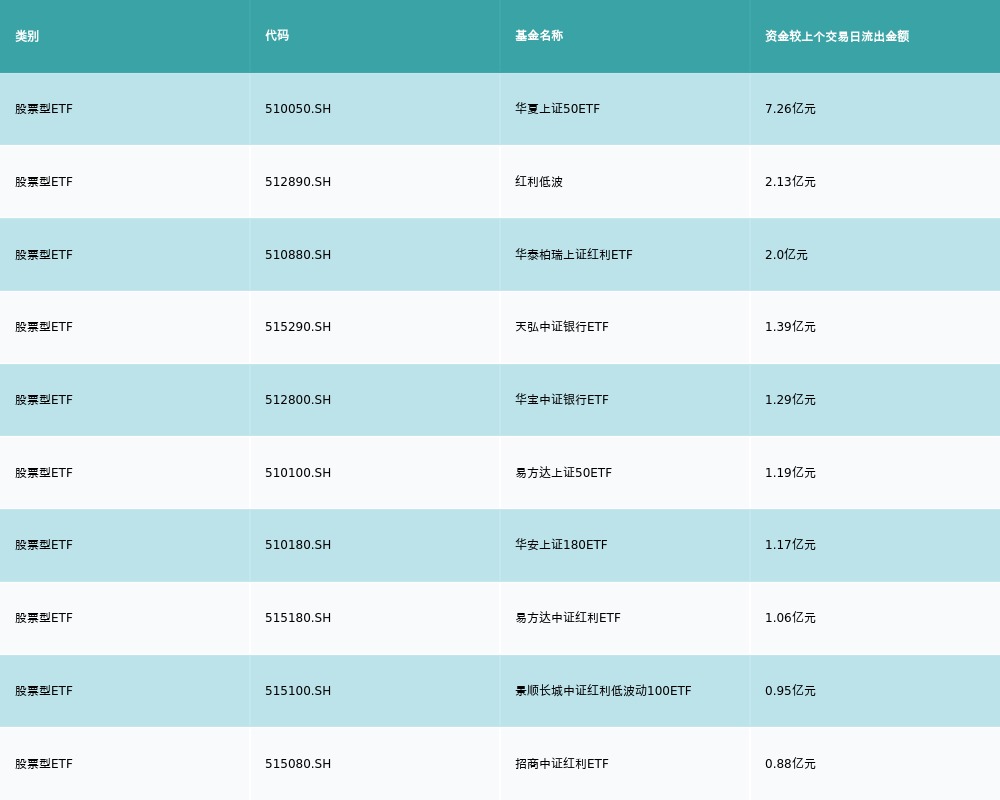1000x800 pixels.
Task: Click 股票型ETF in the 515180.SH row
Action: pyautogui.click(x=44, y=618)
